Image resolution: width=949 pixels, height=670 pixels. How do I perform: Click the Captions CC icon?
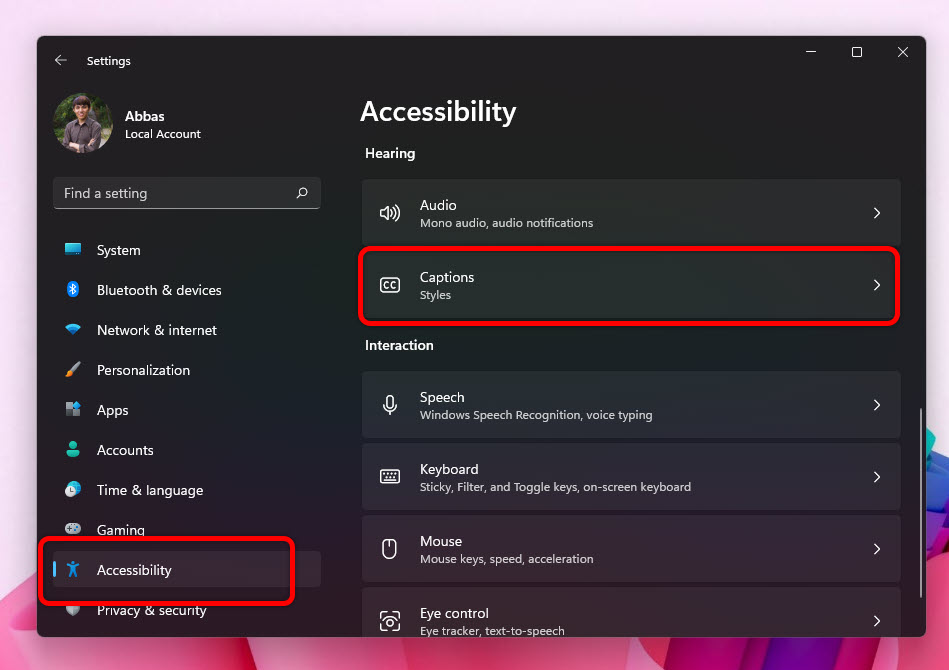pos(390,284)
